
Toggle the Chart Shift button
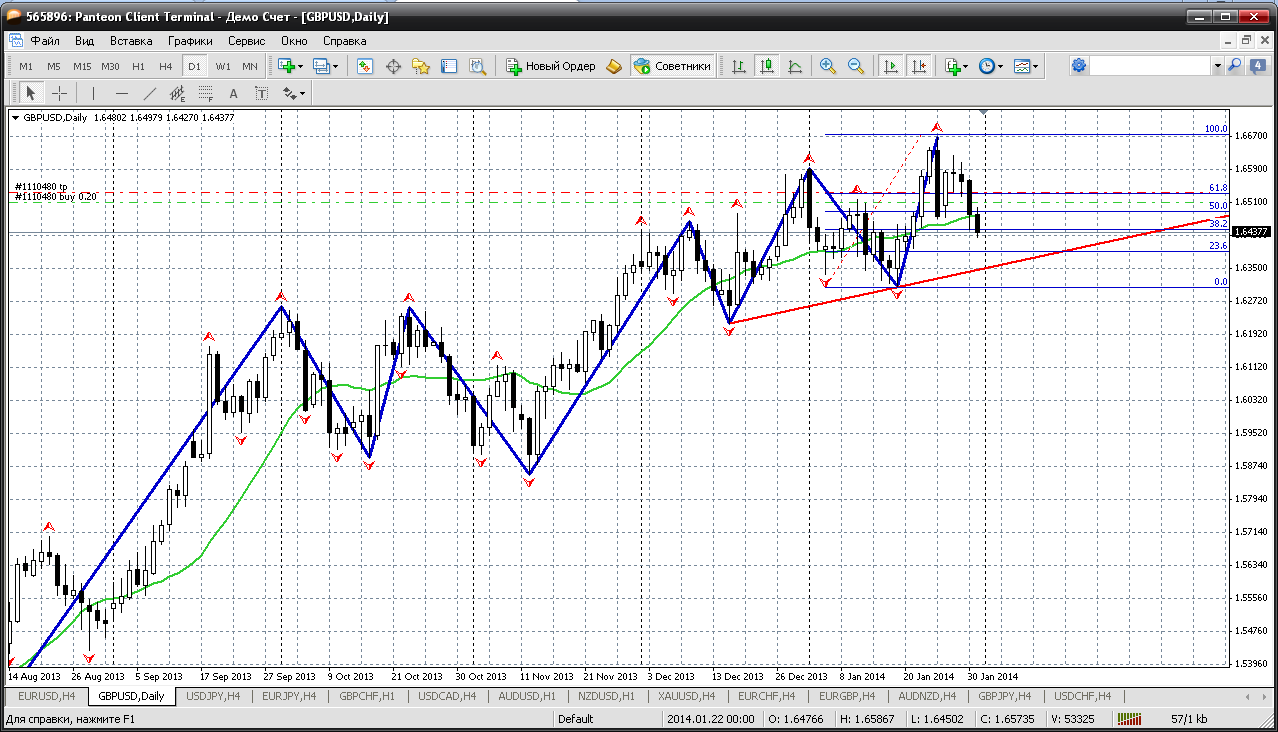(918, 66)
